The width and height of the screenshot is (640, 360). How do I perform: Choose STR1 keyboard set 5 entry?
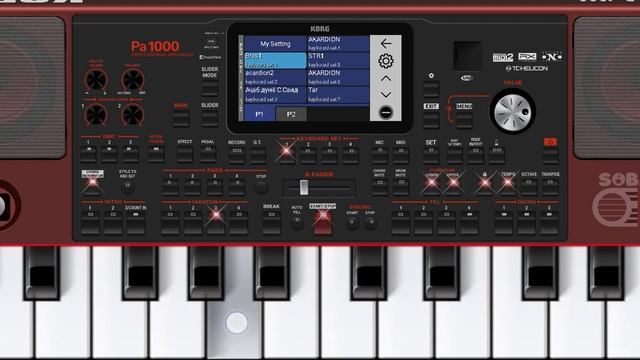click(x=338, y=60)
